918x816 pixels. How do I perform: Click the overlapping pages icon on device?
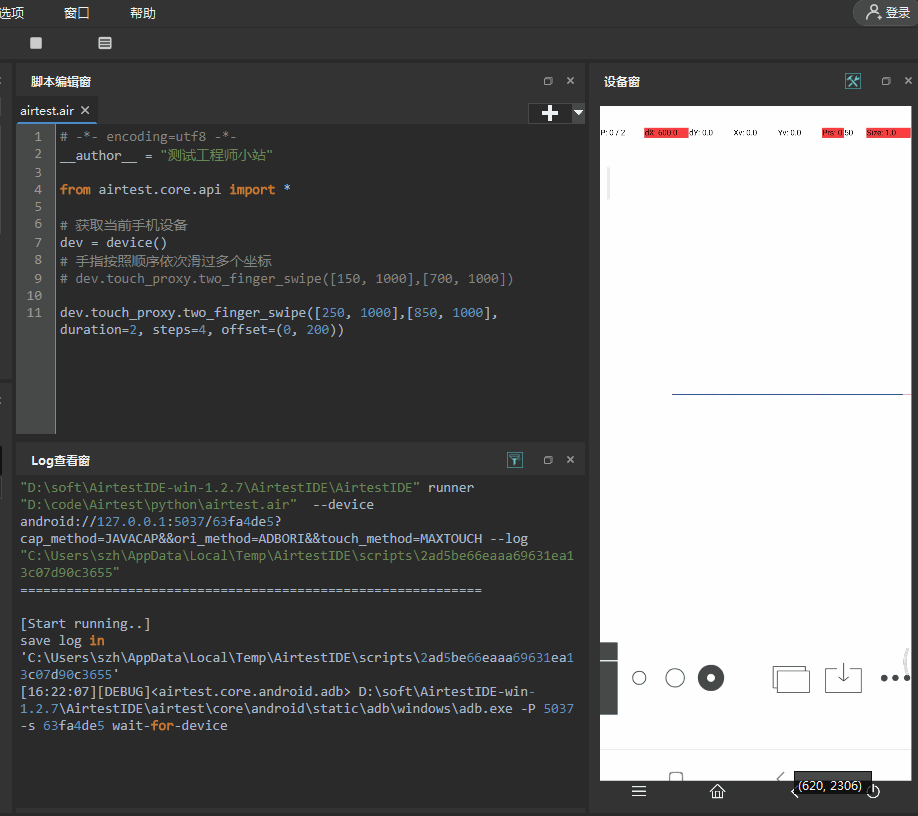tap(791, 679)
